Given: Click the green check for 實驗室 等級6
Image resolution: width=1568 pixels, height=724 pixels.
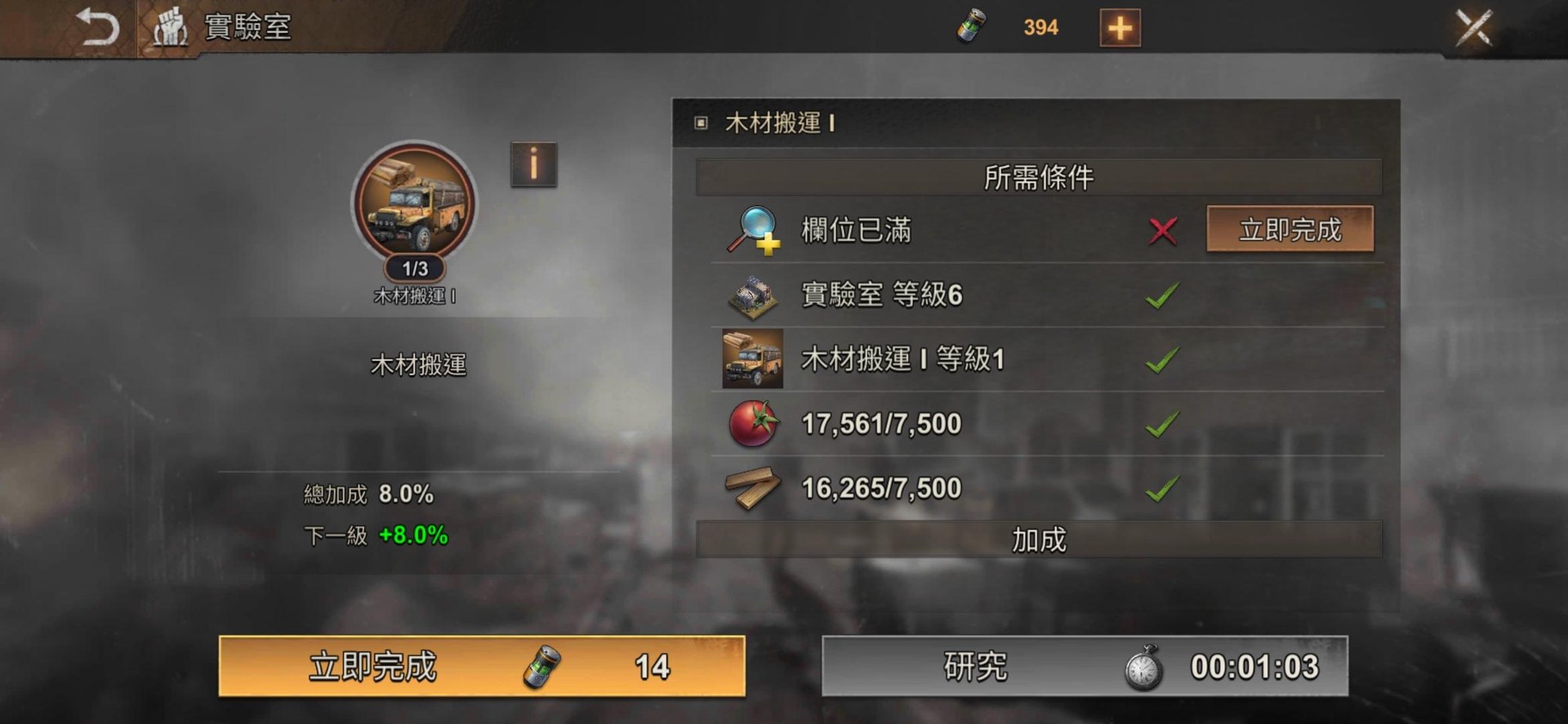Looking at the screenshot, I should pos(1162,295).
